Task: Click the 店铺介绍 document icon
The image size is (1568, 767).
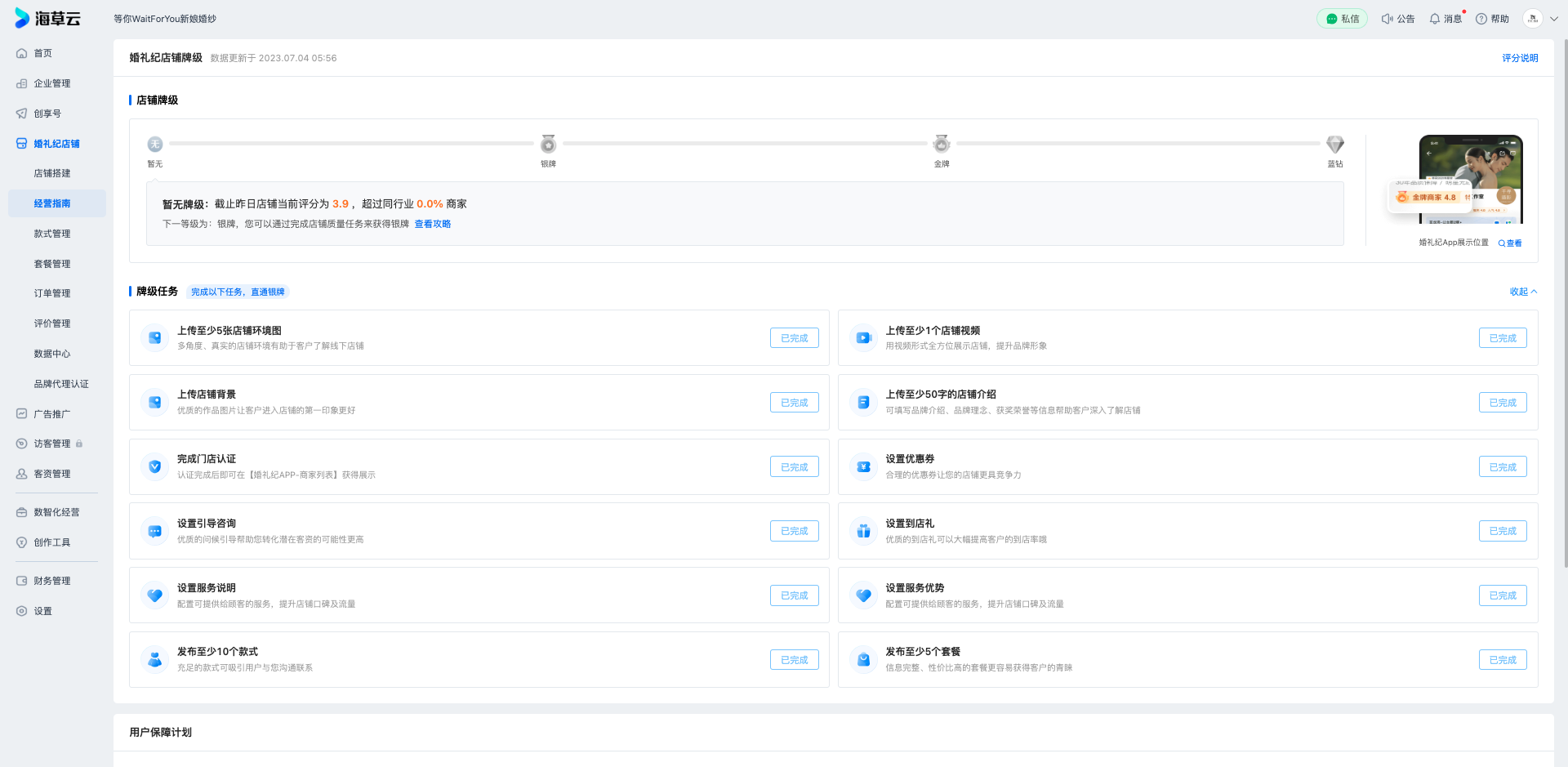Action: click(863, 402)
